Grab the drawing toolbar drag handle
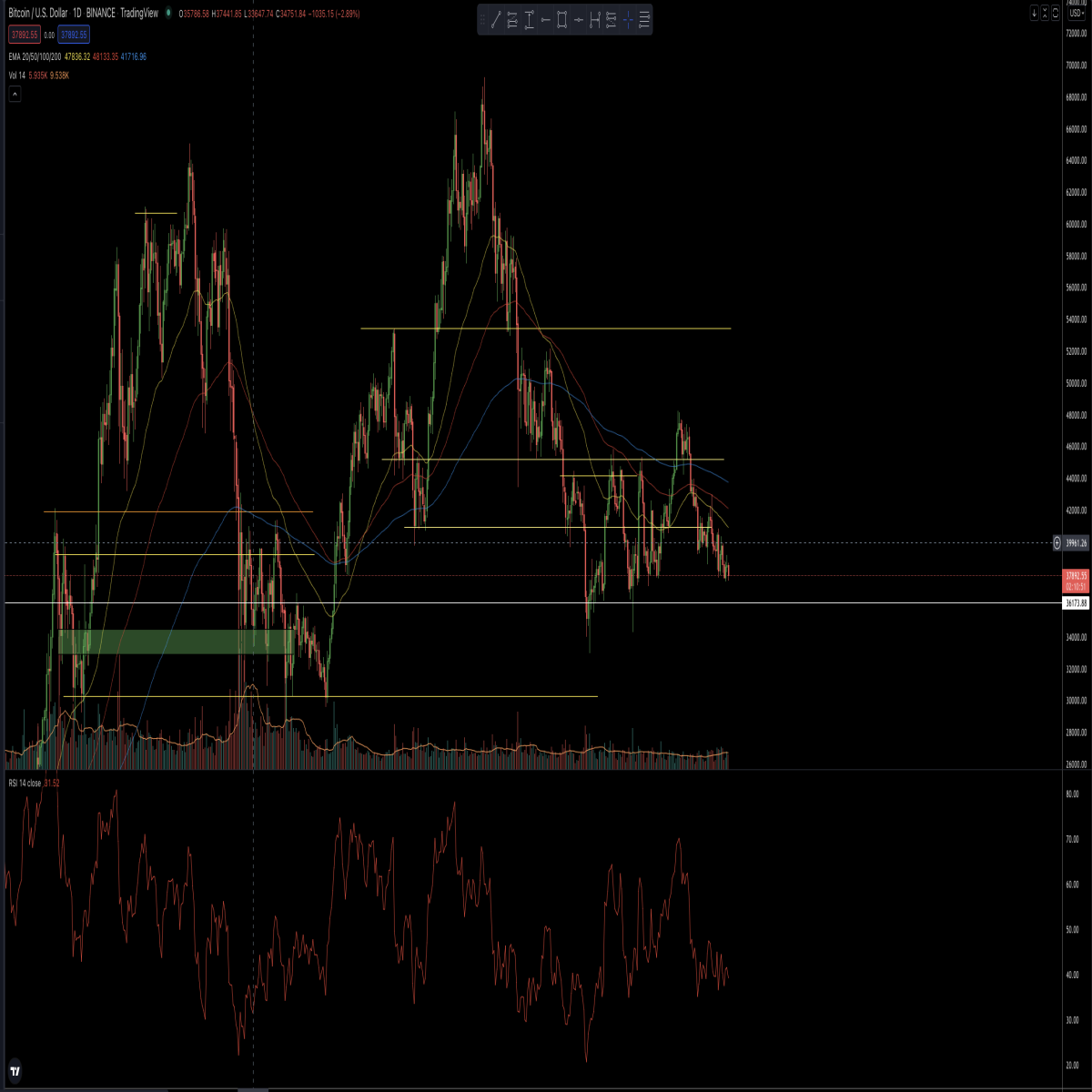The width and height of the screenshot is (1092, 1092). coord(482,19)
